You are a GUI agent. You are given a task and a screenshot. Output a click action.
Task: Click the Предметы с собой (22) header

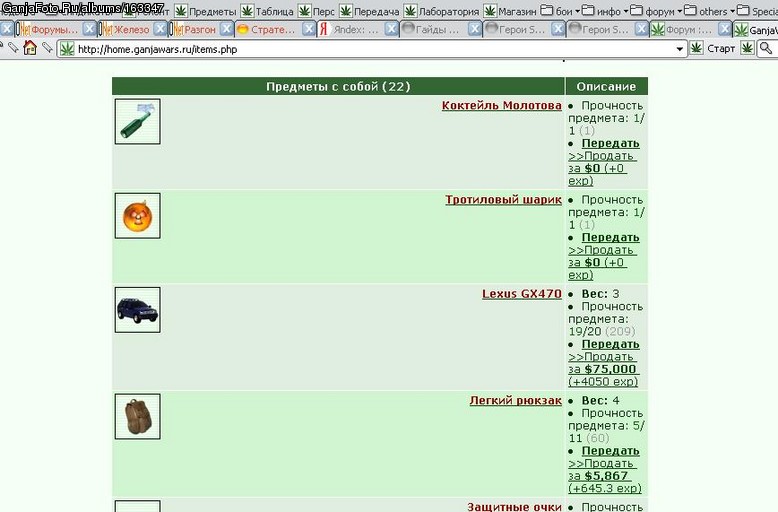pos(338,86)
